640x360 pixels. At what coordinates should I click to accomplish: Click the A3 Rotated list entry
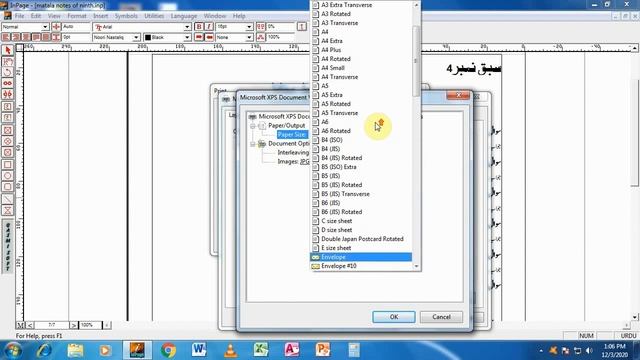(361, 14)
